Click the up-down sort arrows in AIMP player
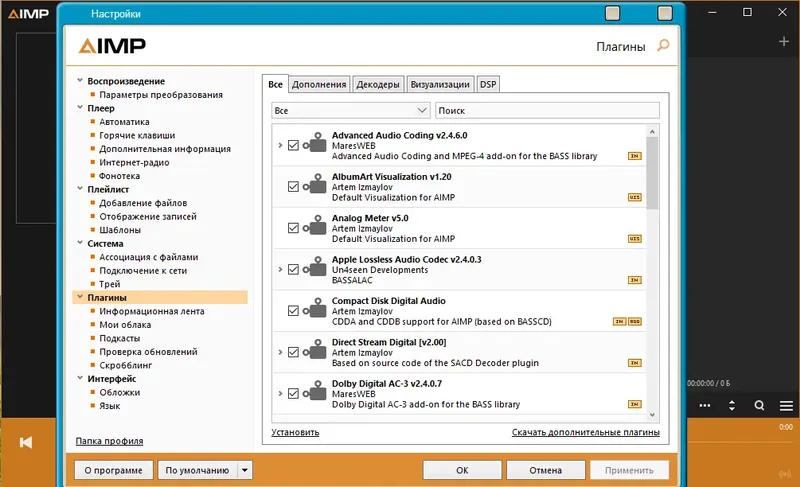This screenshot has width=800, height=487. (x=732, y=405)
